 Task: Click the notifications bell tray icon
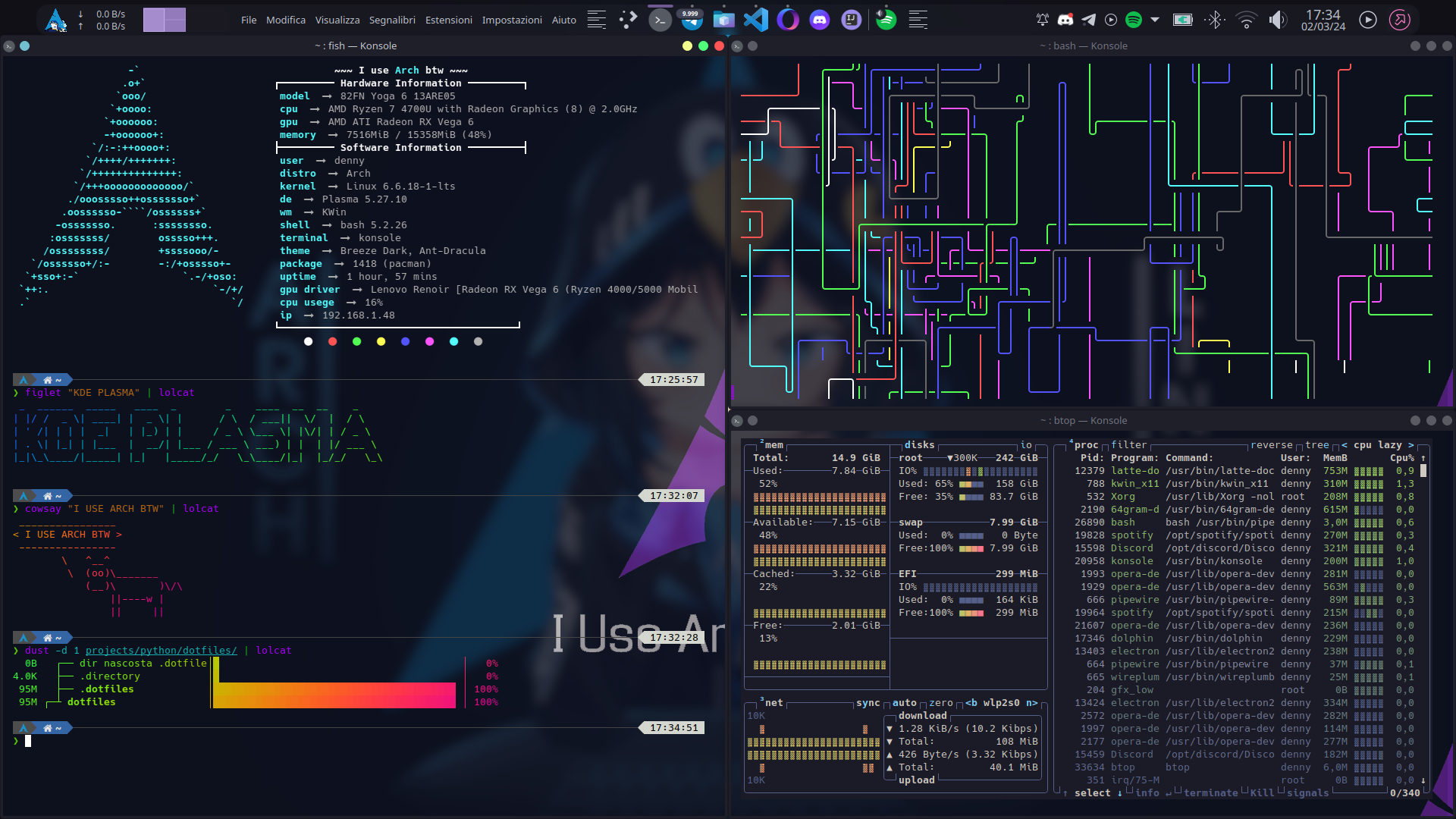(1043, 20)
